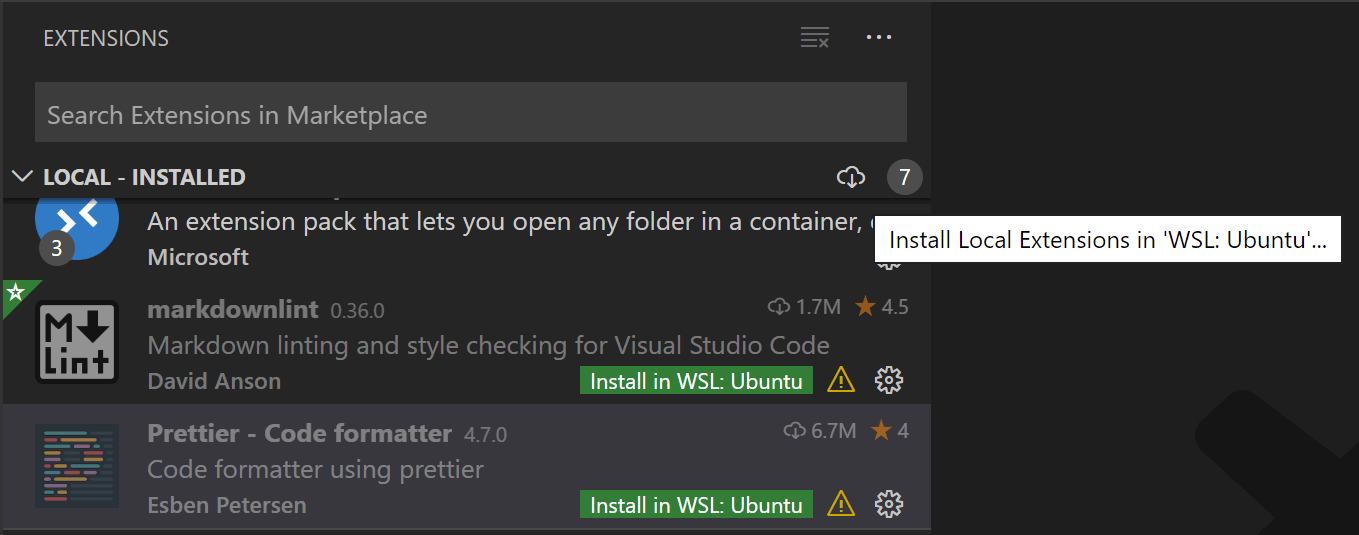1359x535 pixels.
Task: Click the pack badge showing 3
Action: pyautogui.click(x=56, y=248)
